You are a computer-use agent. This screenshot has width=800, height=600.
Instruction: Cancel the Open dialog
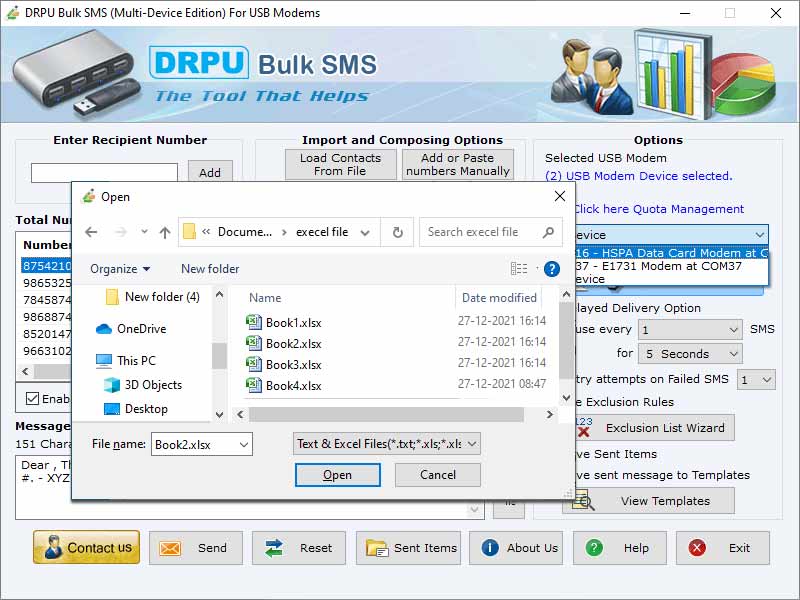pyautogui.click(x=438, y=475)
